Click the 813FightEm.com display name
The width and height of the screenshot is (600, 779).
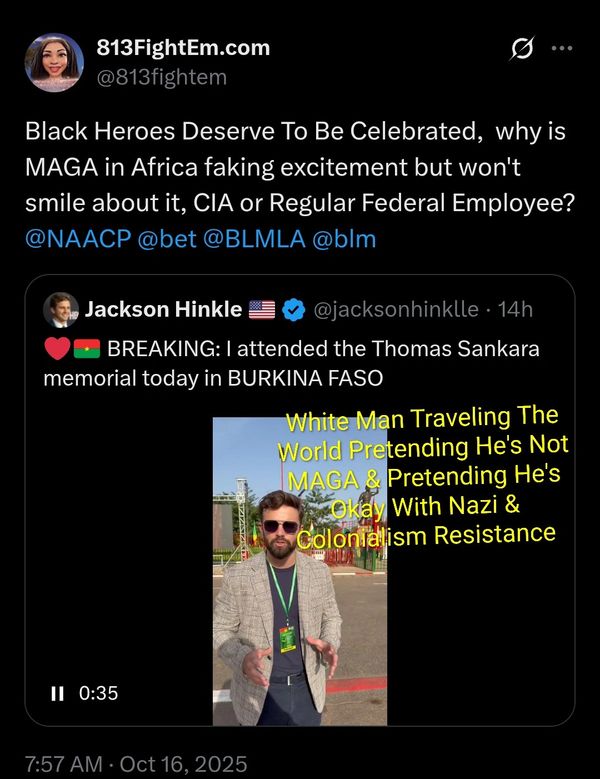183,48
